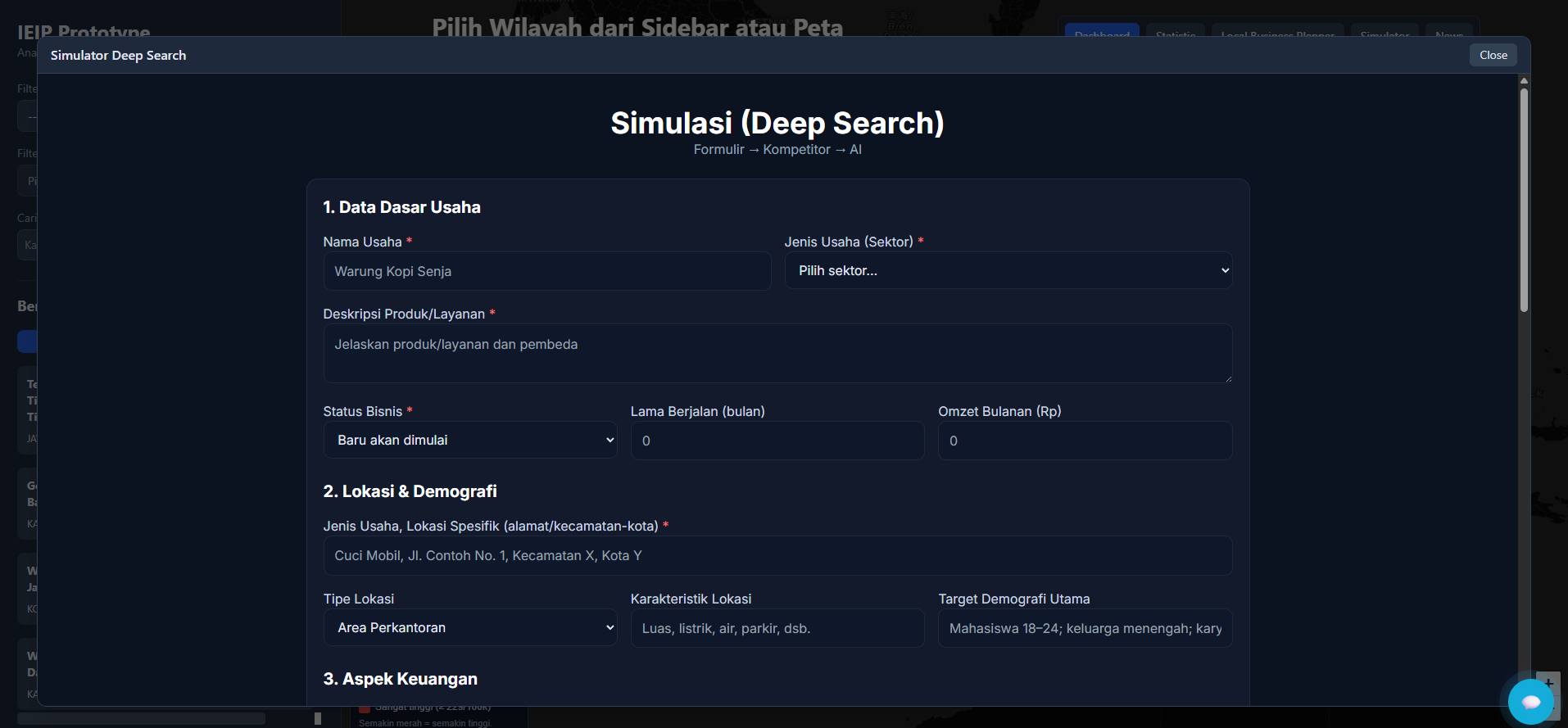Screen dimensions: 1568x728
Task: Select the Target Demografi Utama field
Action: (x=1084, y=629)
